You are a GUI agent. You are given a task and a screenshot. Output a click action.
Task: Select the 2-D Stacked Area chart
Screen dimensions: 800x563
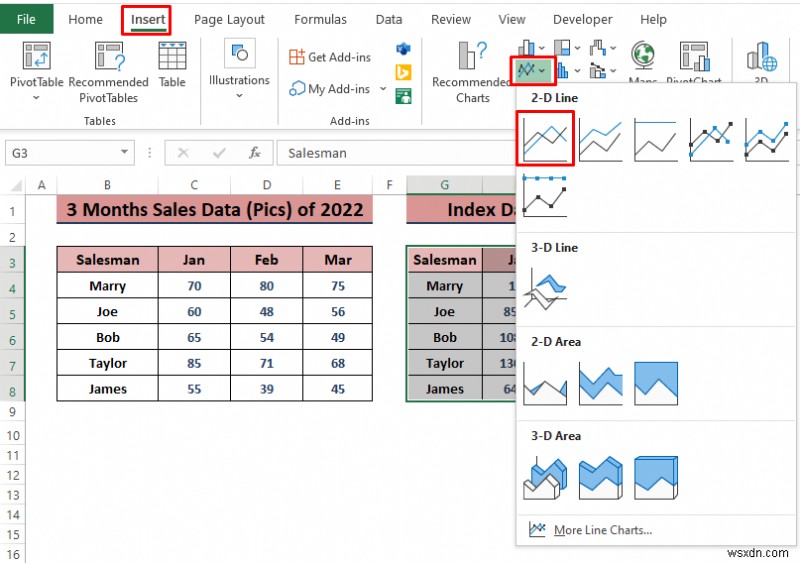pyautogui.click(x=601, y=383)
